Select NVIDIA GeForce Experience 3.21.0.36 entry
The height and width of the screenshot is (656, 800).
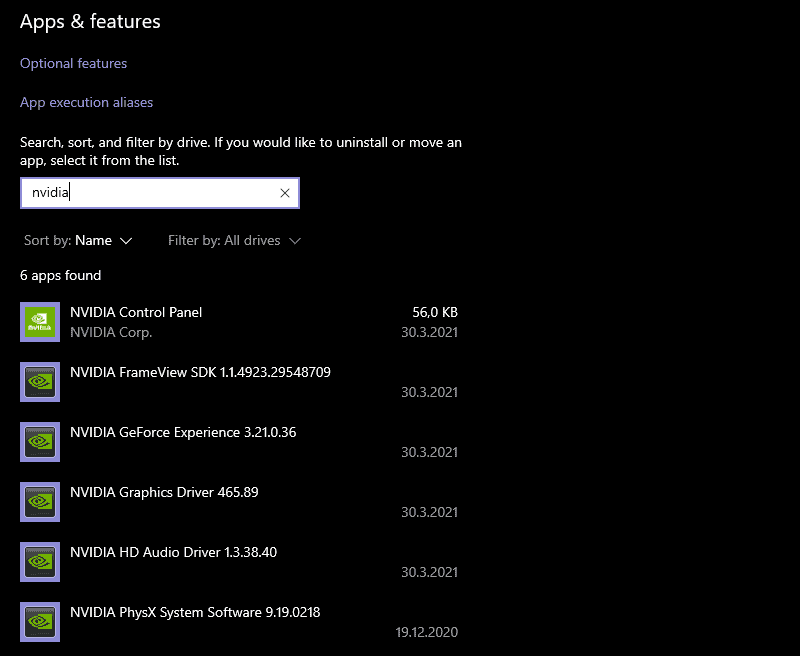point(183,432)
